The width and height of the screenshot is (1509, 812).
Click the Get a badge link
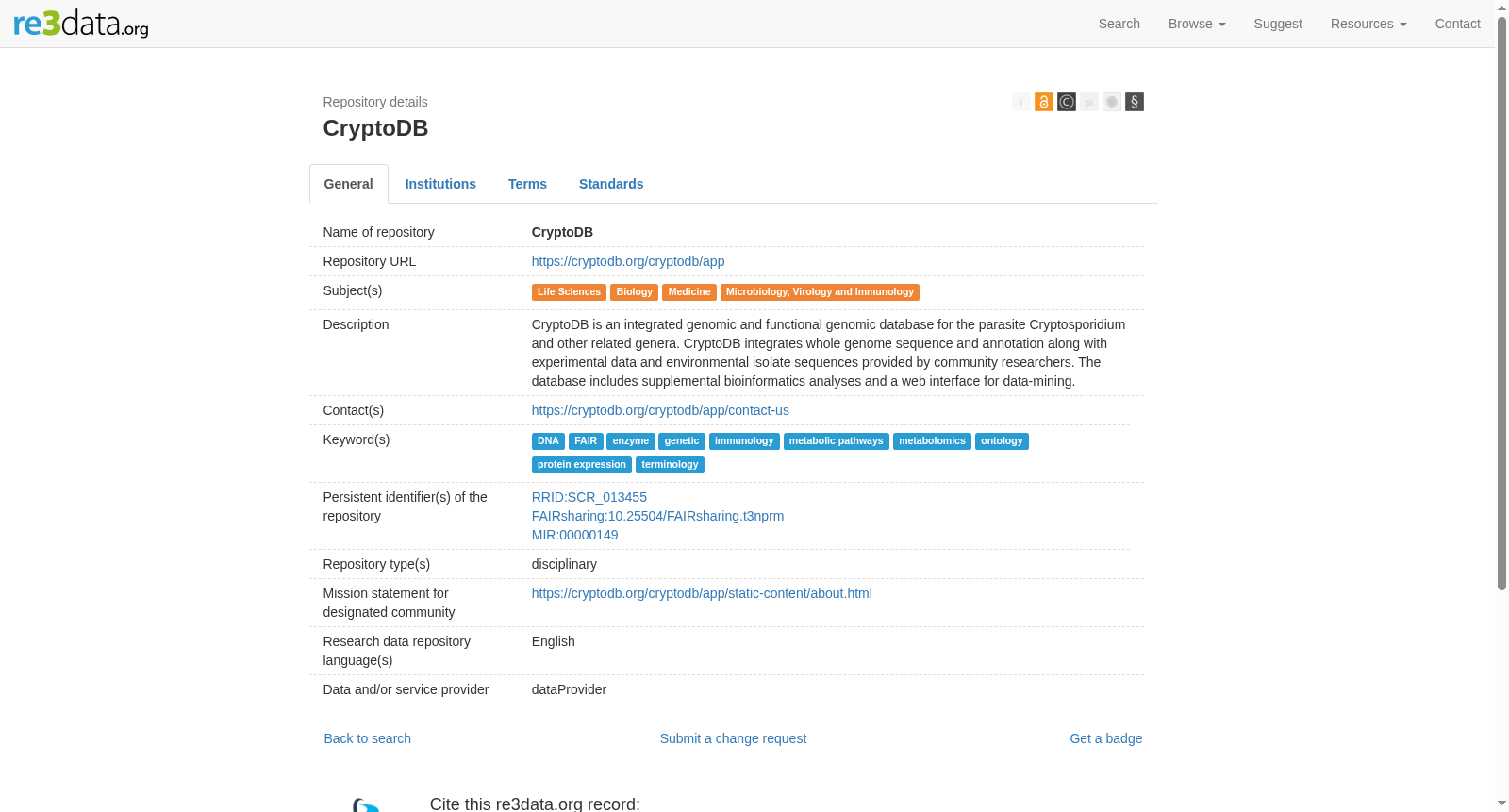pyautogui.click(x=1105, y=738)
